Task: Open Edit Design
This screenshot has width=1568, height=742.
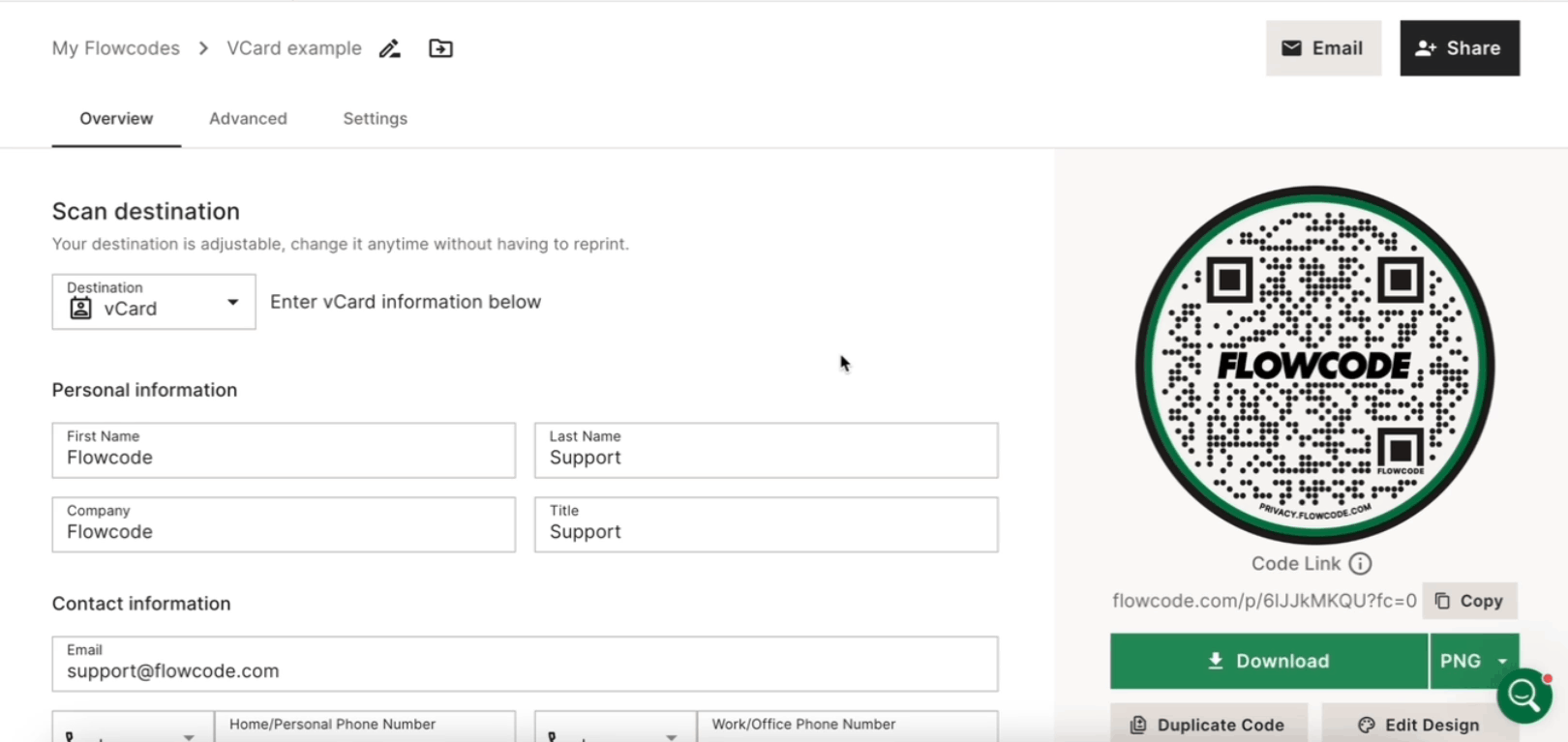Action: pos(1419,725)
